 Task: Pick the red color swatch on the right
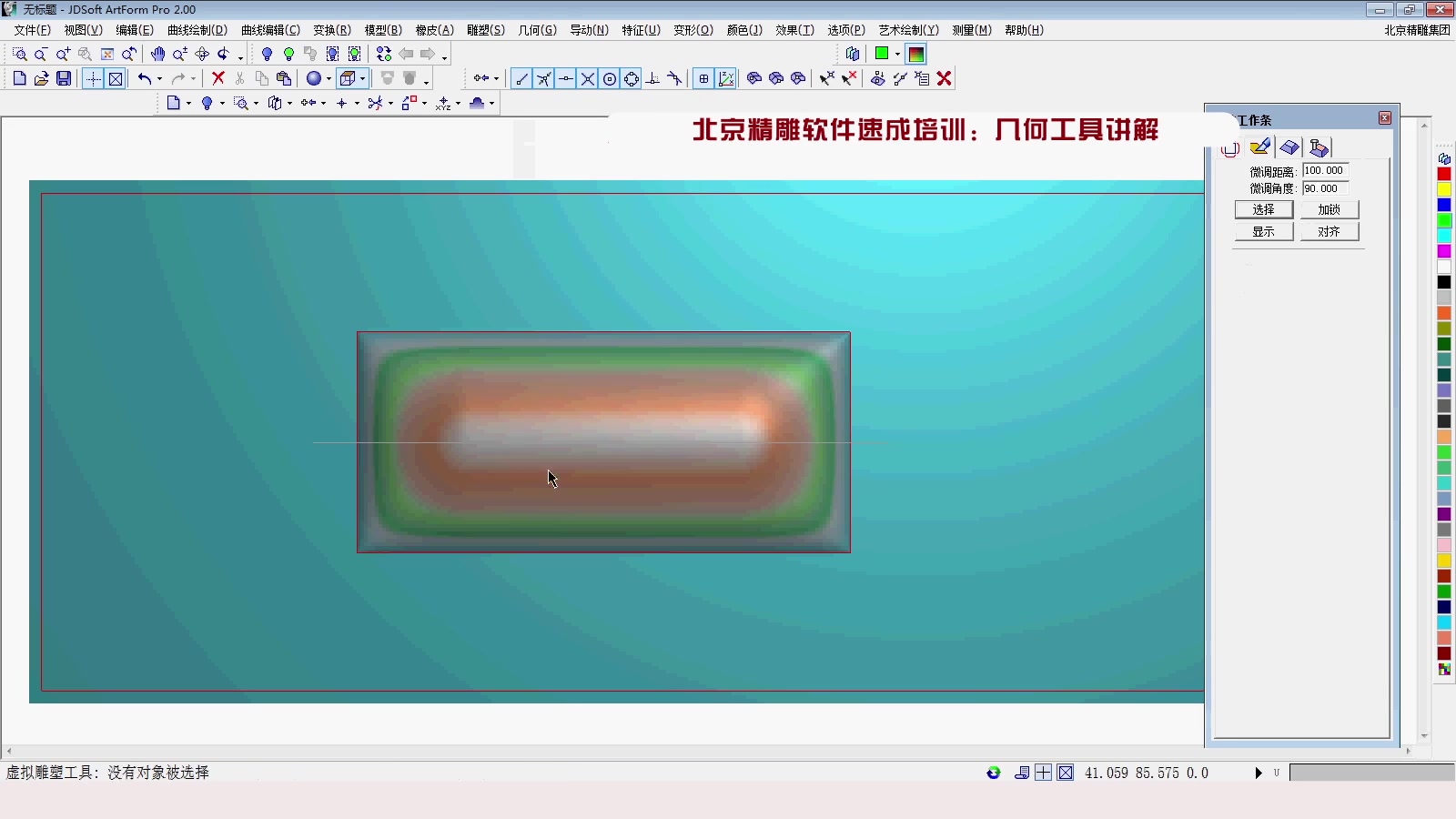coord(1443,173)
